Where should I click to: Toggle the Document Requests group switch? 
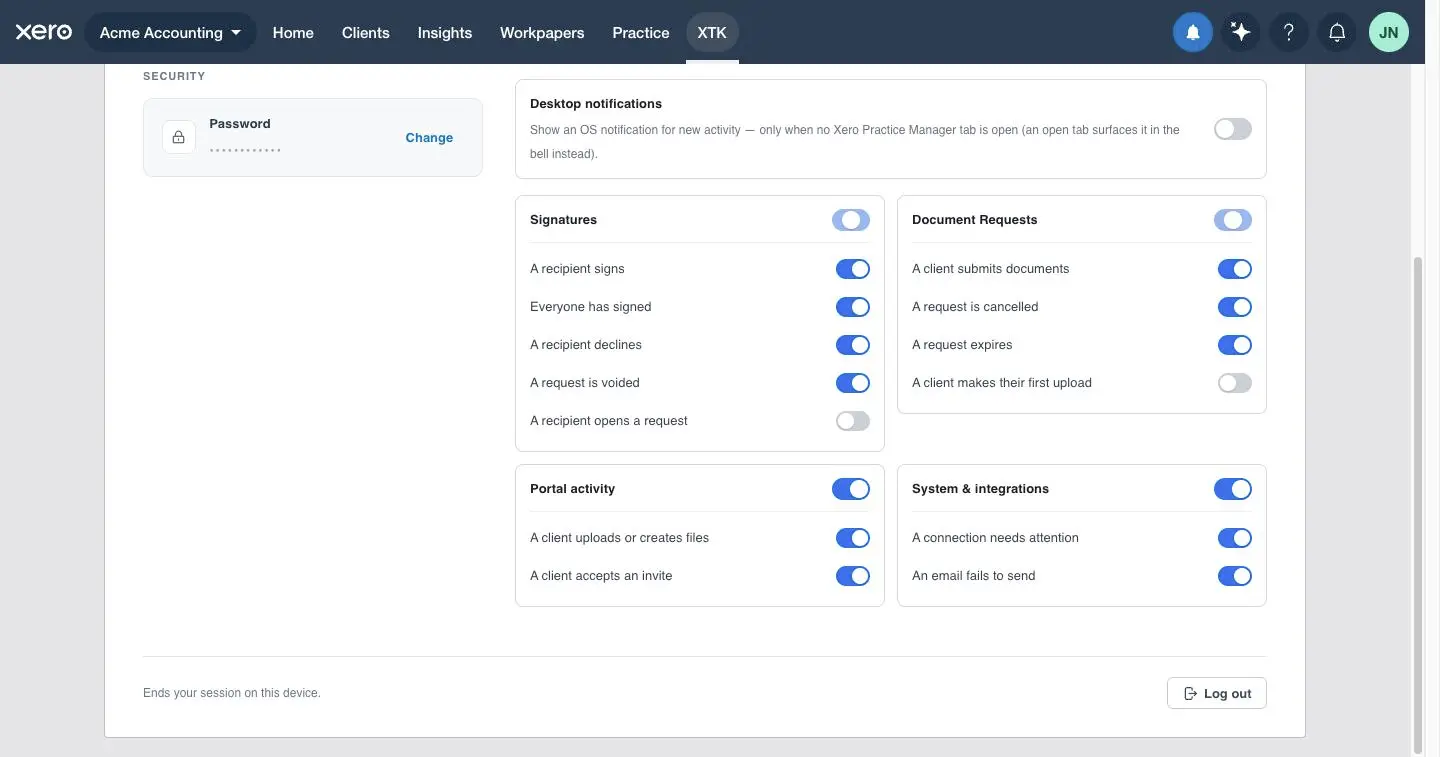[1233, 220]
